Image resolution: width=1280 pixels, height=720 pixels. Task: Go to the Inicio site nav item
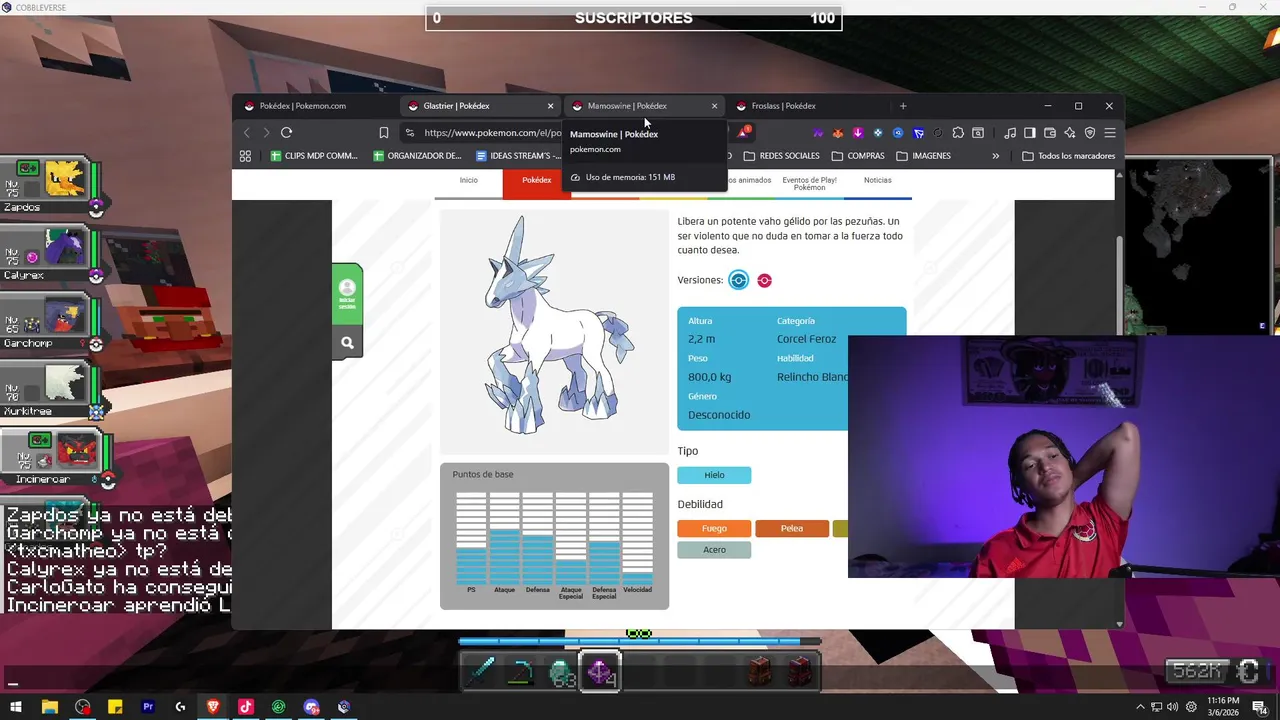click(468, 180)
